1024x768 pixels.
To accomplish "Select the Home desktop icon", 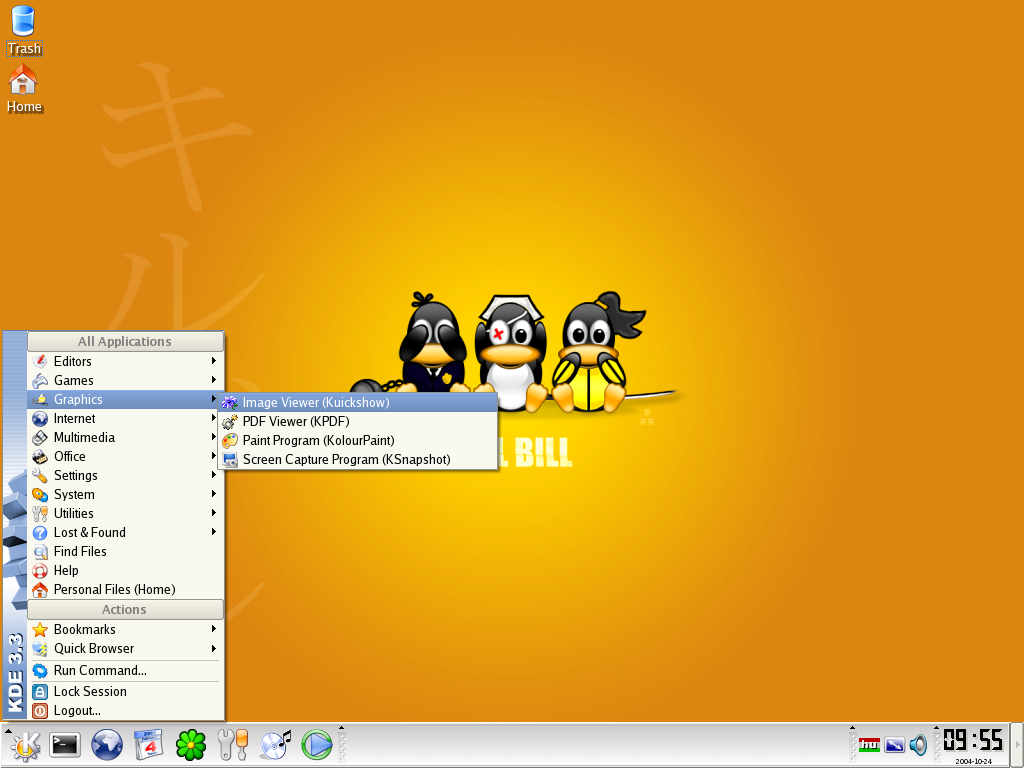I will 24,89.
